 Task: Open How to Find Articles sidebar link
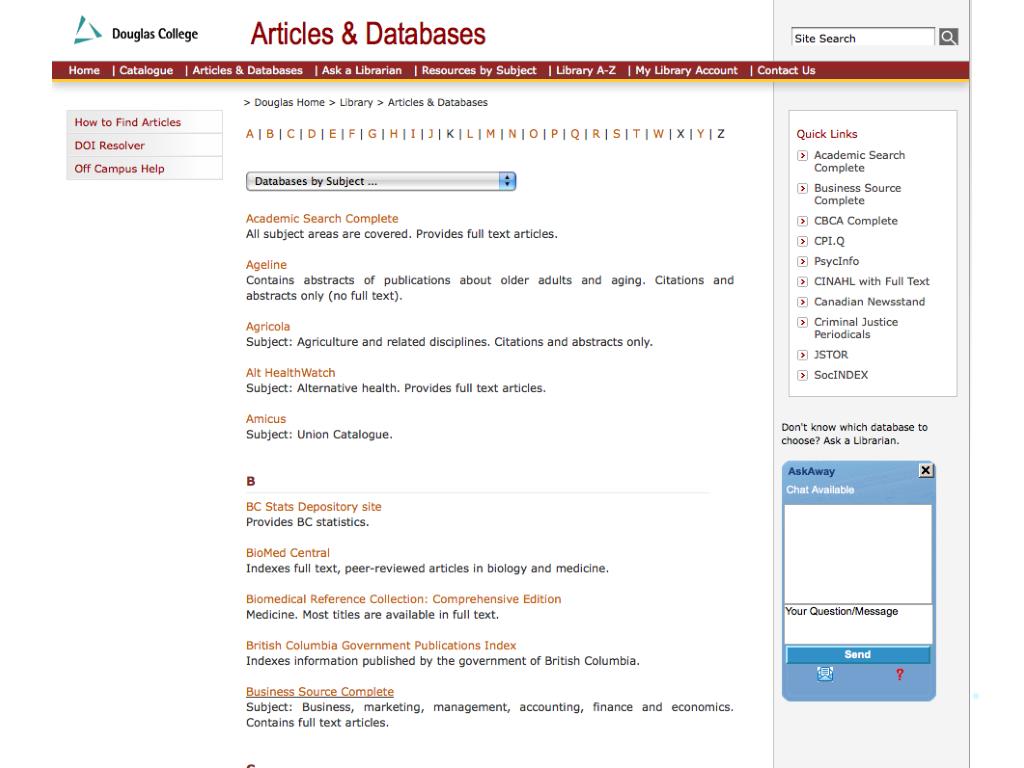tap(127, 122)
